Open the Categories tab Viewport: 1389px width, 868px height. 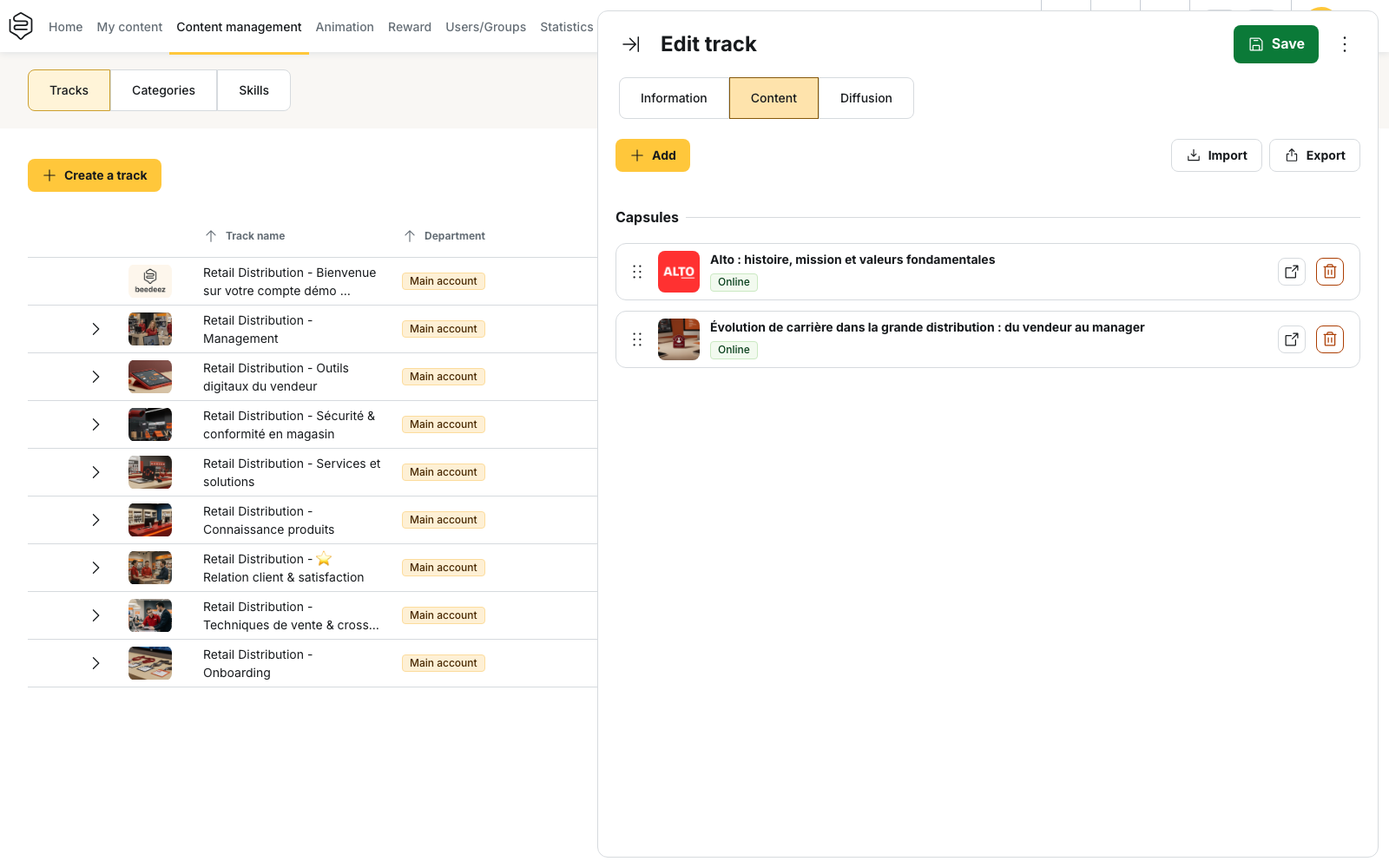point(163,90)
